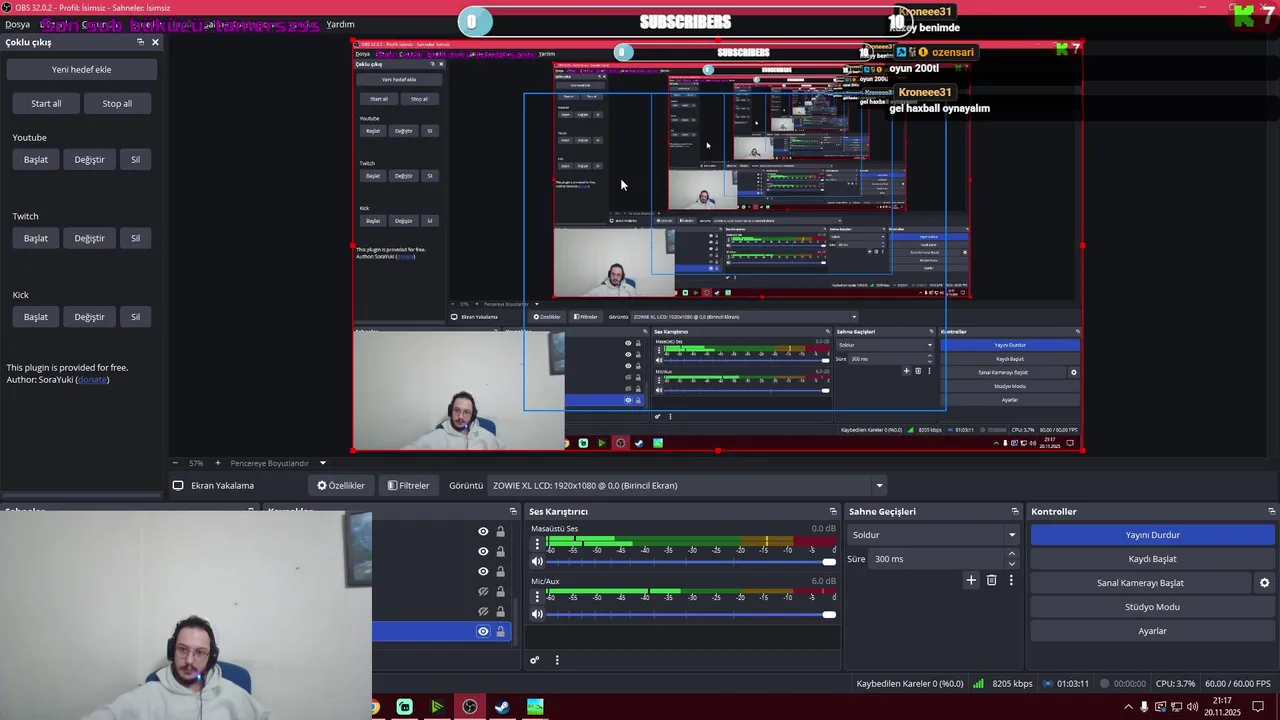This screenshot has height=720, width=1280.
Task: Decrease Süre duration with down arrow
Action: pyautogui.click(x=1011, y=564)
